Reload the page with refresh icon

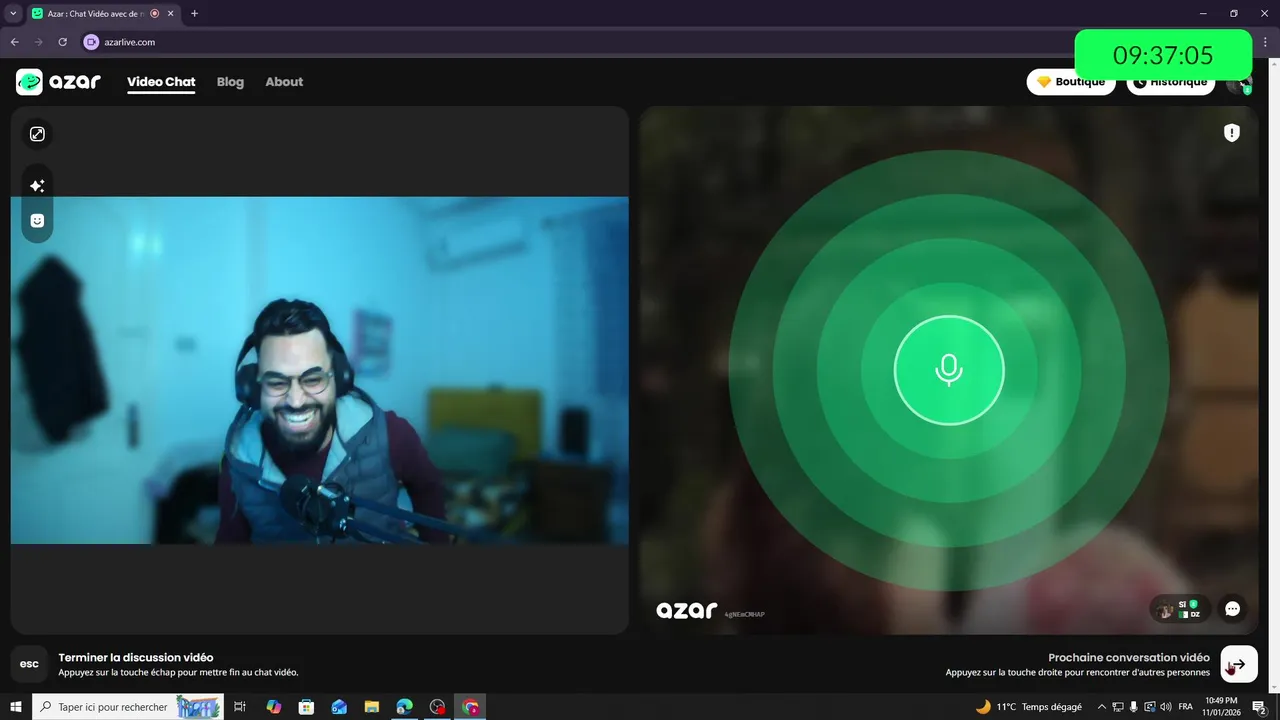(63, 42)
